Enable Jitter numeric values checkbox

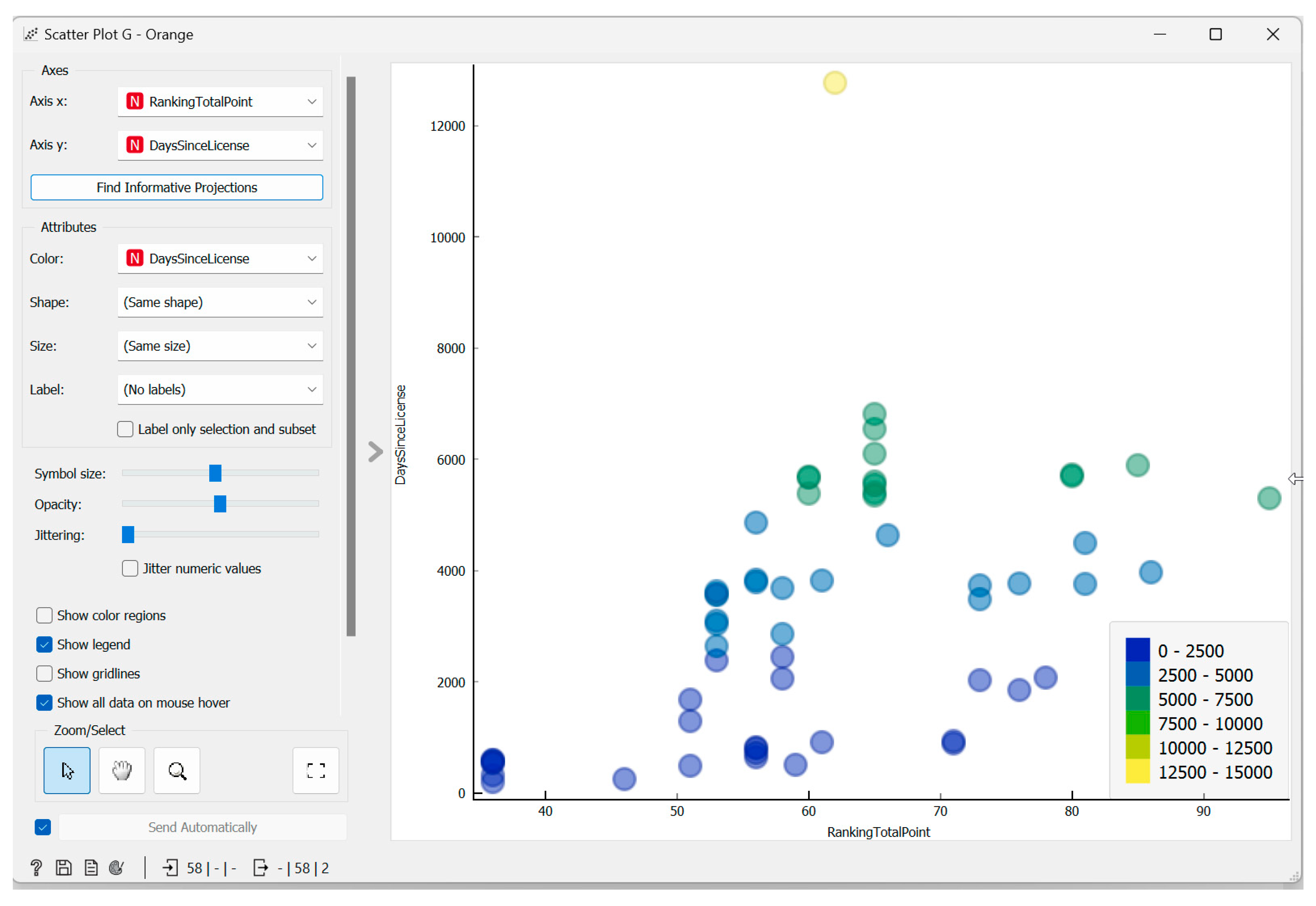[130, 568]
